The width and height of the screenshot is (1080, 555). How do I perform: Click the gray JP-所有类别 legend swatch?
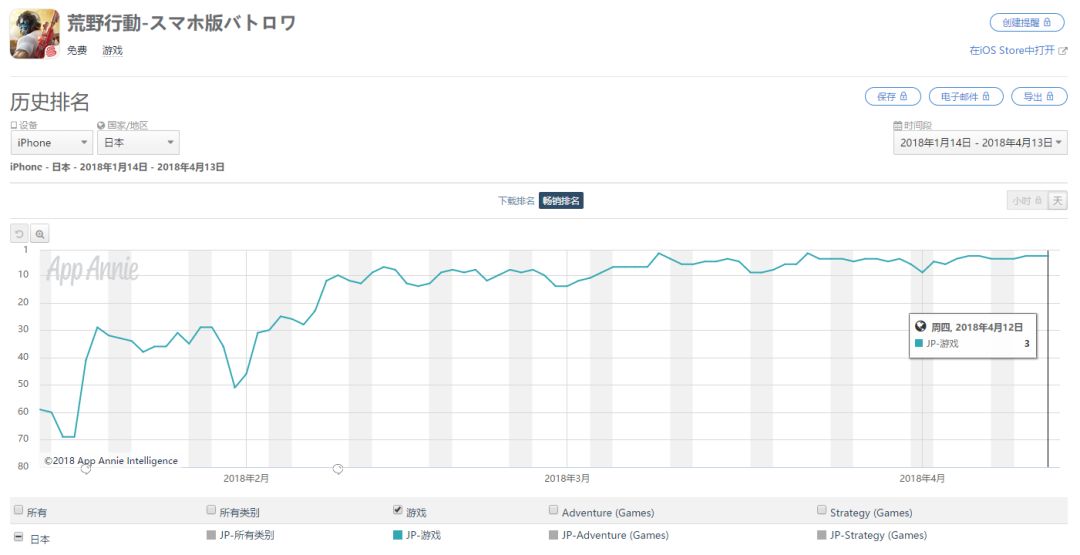211,535
